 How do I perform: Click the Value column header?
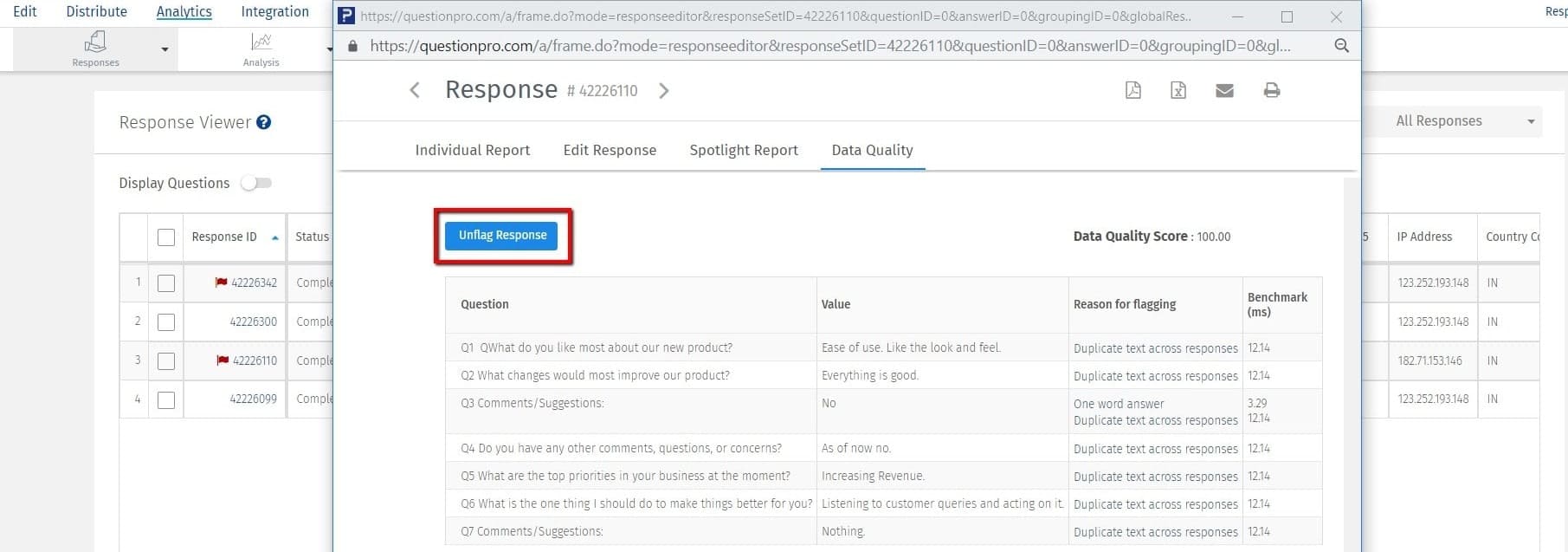[x=836, y=304]
